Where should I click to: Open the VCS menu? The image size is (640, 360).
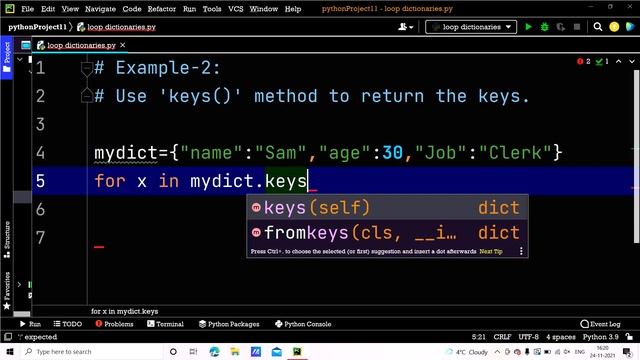(x=236, y=9)
